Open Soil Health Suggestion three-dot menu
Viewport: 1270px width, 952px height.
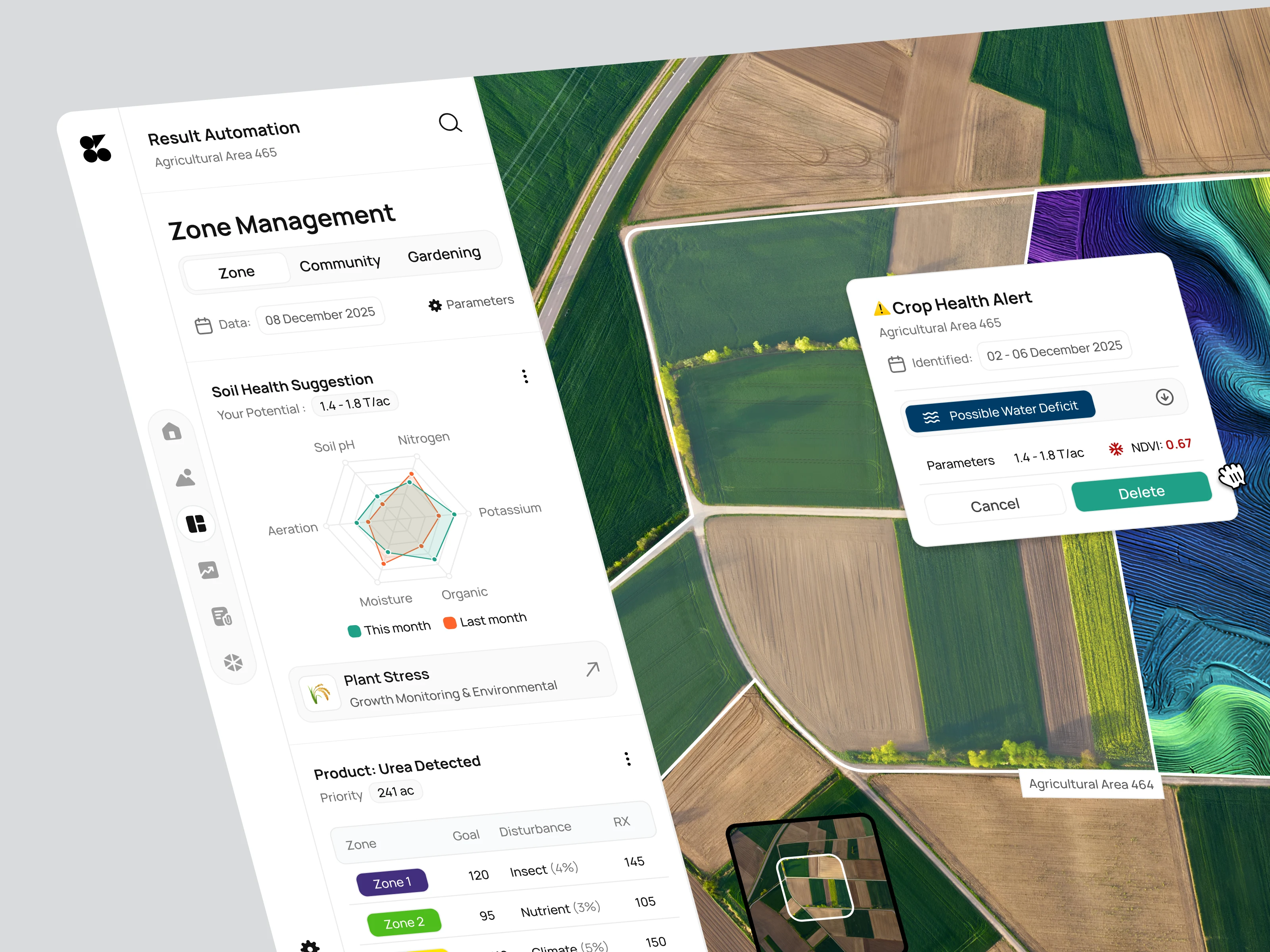tap(525, 376)
